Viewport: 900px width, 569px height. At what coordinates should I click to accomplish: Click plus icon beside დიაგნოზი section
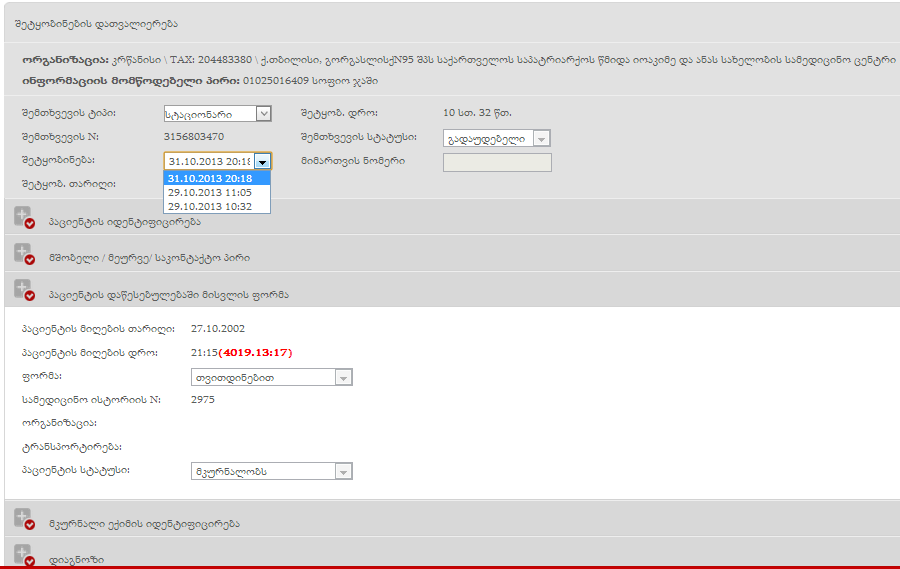click(24, 554)
